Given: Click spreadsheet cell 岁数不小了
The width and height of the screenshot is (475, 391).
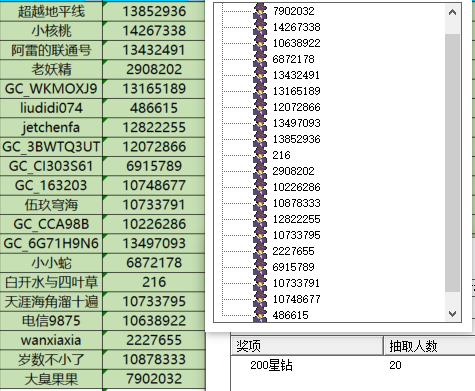Looking at the screenshot, I should 51,359.
